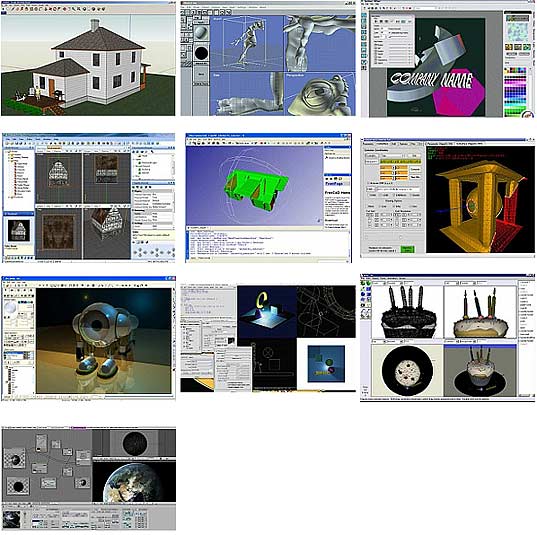Viewport: 537px width, 535px height.
Task: Select the person standing on the wooden deck
Action: coord(38,93)
